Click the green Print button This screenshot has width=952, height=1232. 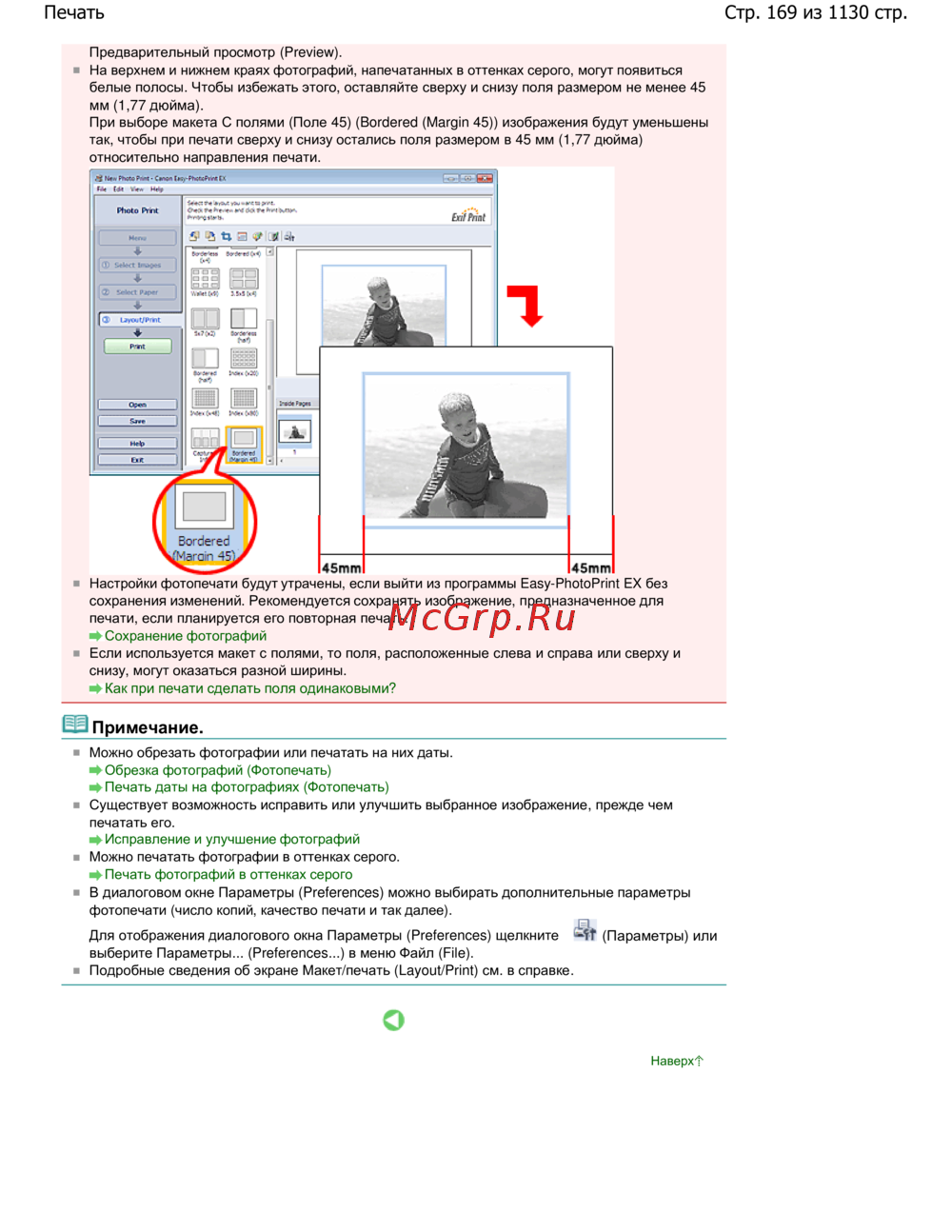(137, 347)
